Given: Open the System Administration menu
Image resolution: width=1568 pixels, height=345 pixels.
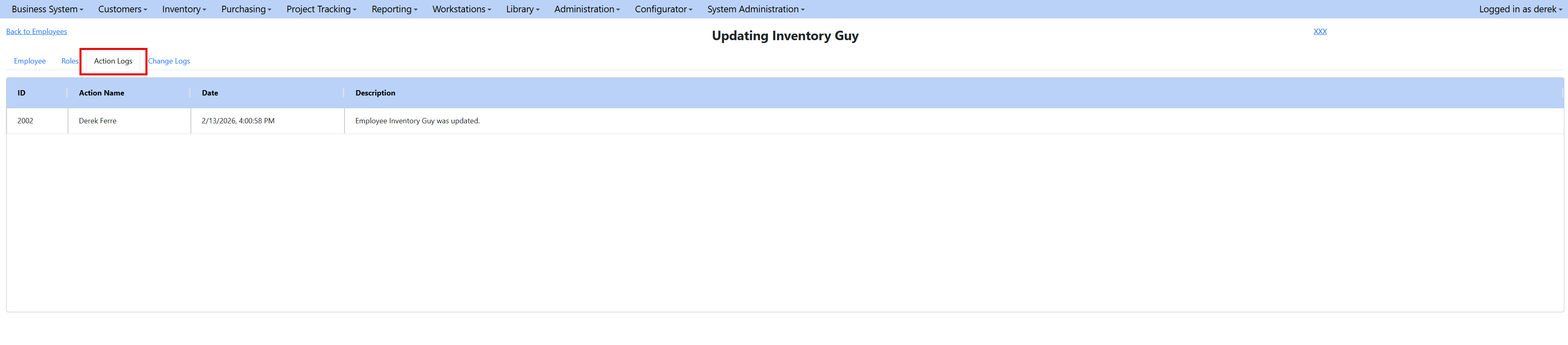Looking at the screenshot, I should [x=755, y=9].
